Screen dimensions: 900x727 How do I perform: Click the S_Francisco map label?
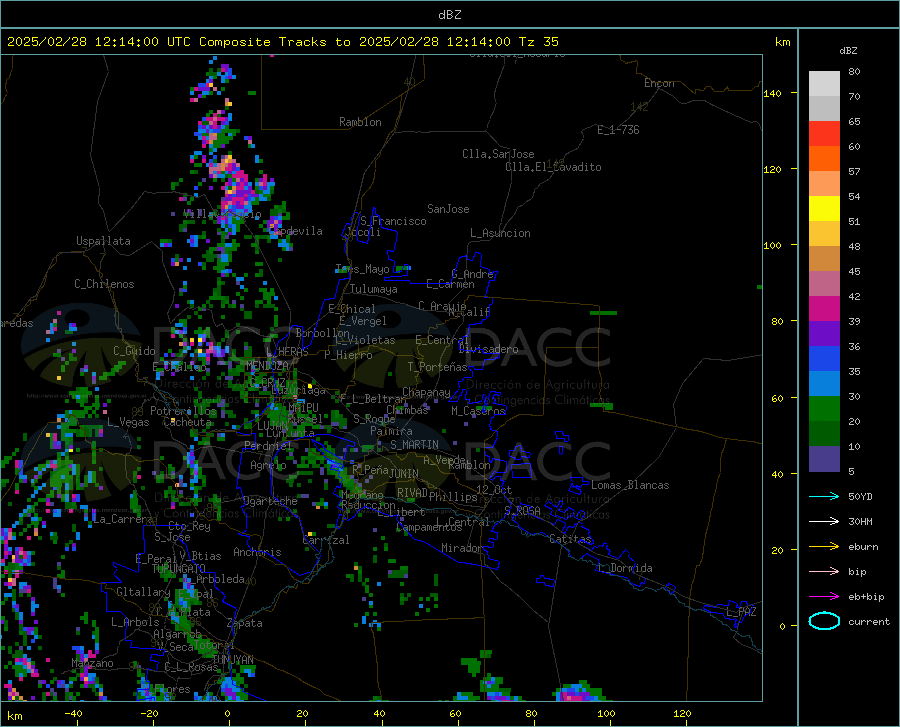click(394, 221)
